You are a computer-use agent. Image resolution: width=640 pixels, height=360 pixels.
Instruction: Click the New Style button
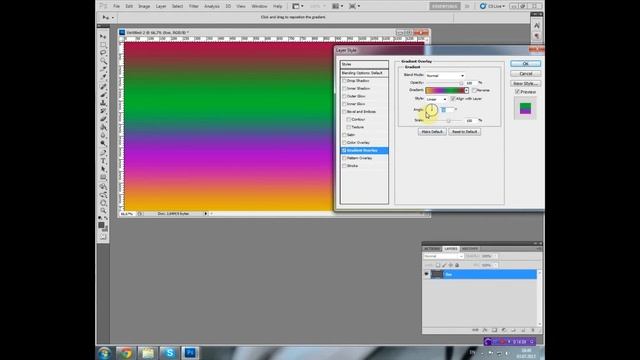(525, 83)
